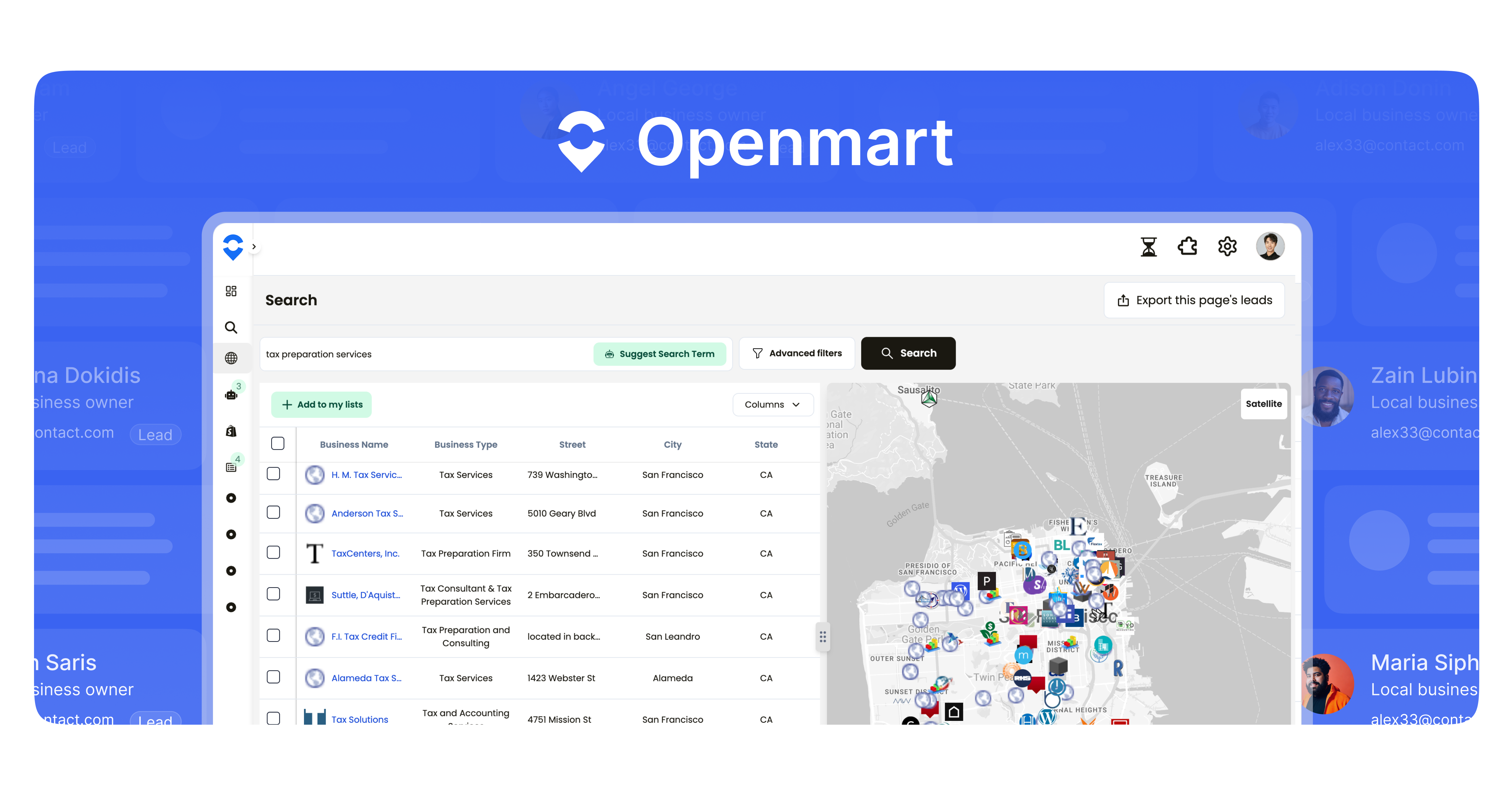The width and height of the screenshot is (1512, 794).
Task: Check the select-all checkbox in table header
Action: 278,444
